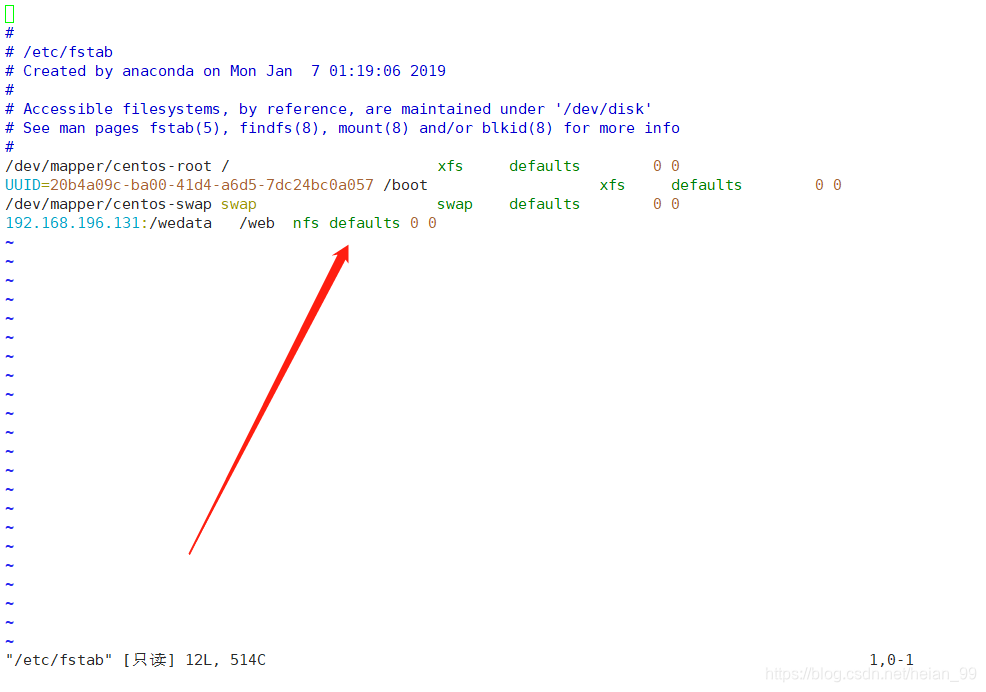Click 'defaults' on the nfs line

(x=364, y=223)
